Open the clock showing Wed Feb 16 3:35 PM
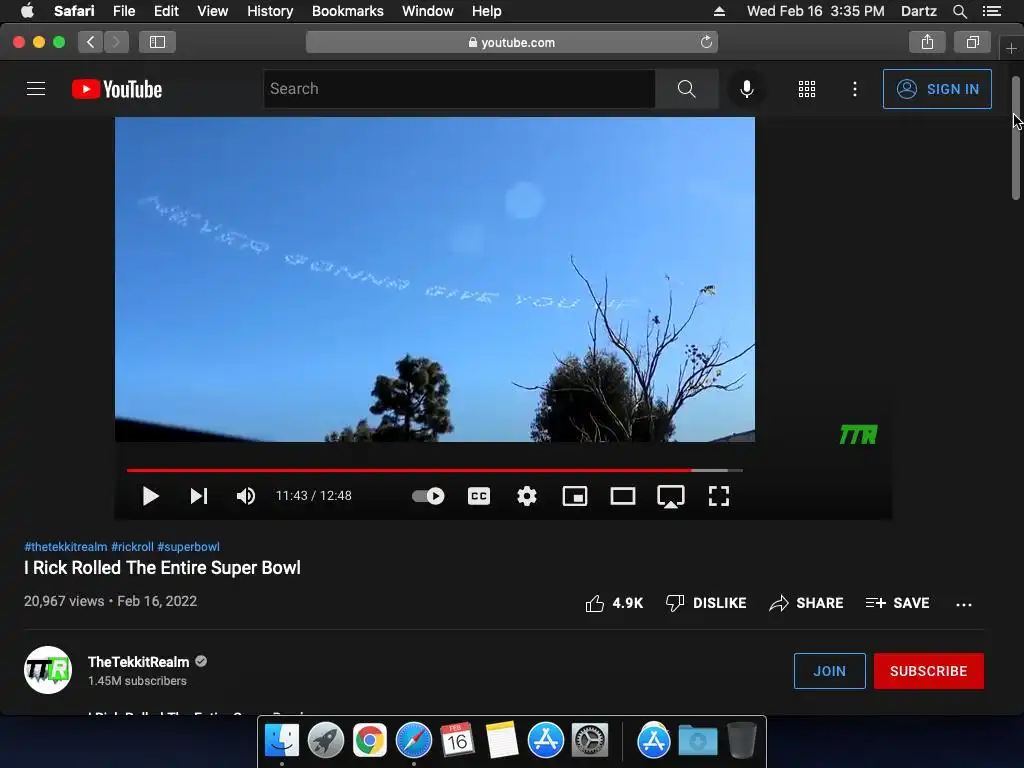The height and width of the screenshot is (768, 1024). click(816, 11)
